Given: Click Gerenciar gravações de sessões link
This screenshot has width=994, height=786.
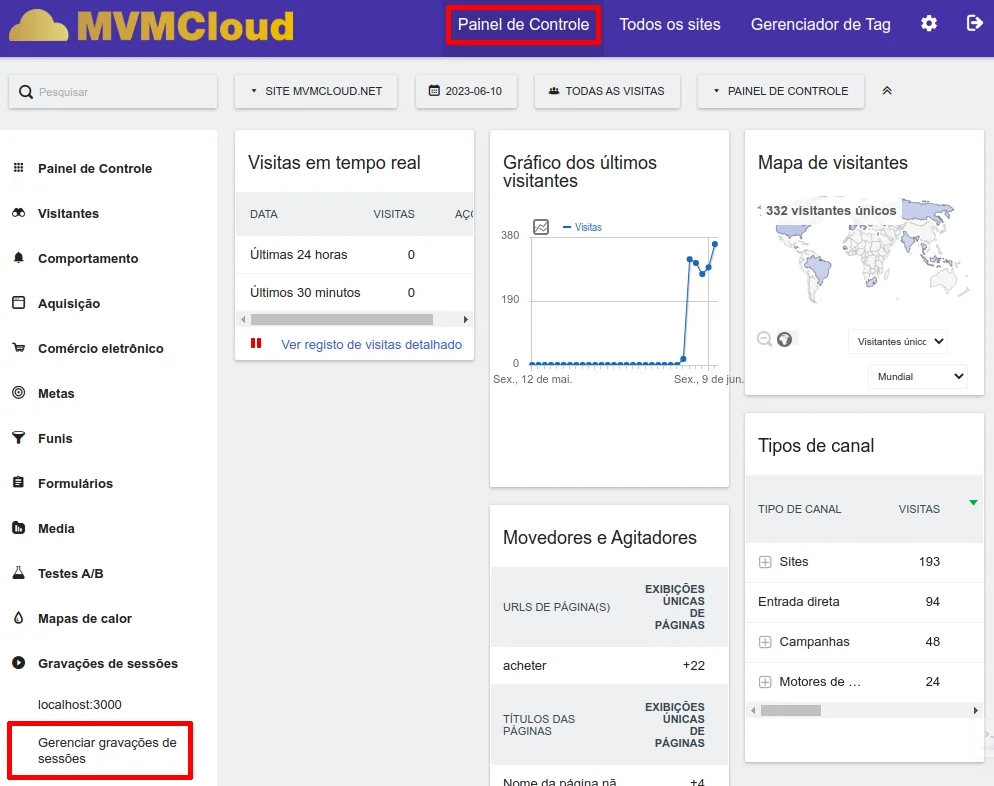Looking at the screenshot, I should (106, 750).
